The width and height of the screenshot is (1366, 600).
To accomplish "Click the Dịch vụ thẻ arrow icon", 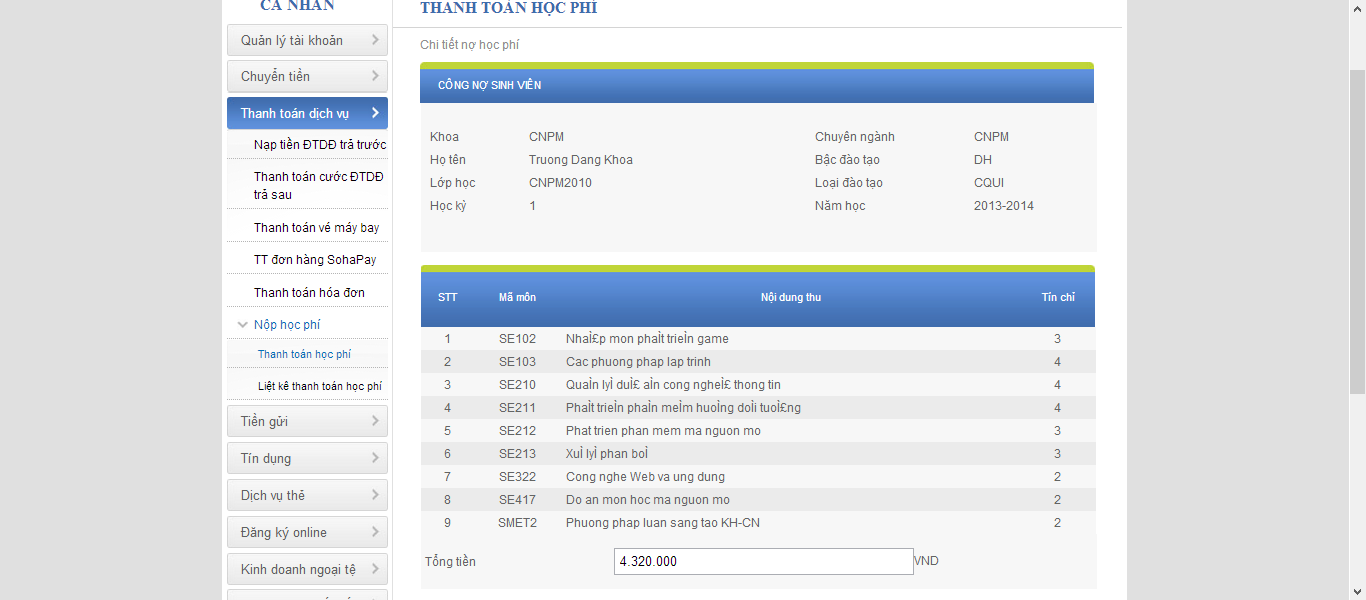I will coord(375,496).
